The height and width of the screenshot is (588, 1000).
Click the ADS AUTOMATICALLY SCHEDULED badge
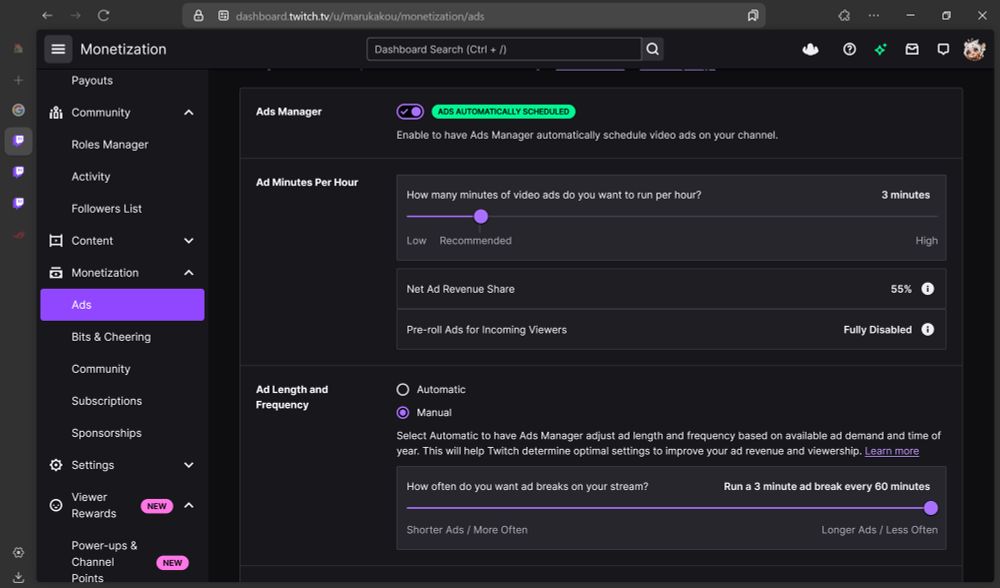tap(503, 112)
